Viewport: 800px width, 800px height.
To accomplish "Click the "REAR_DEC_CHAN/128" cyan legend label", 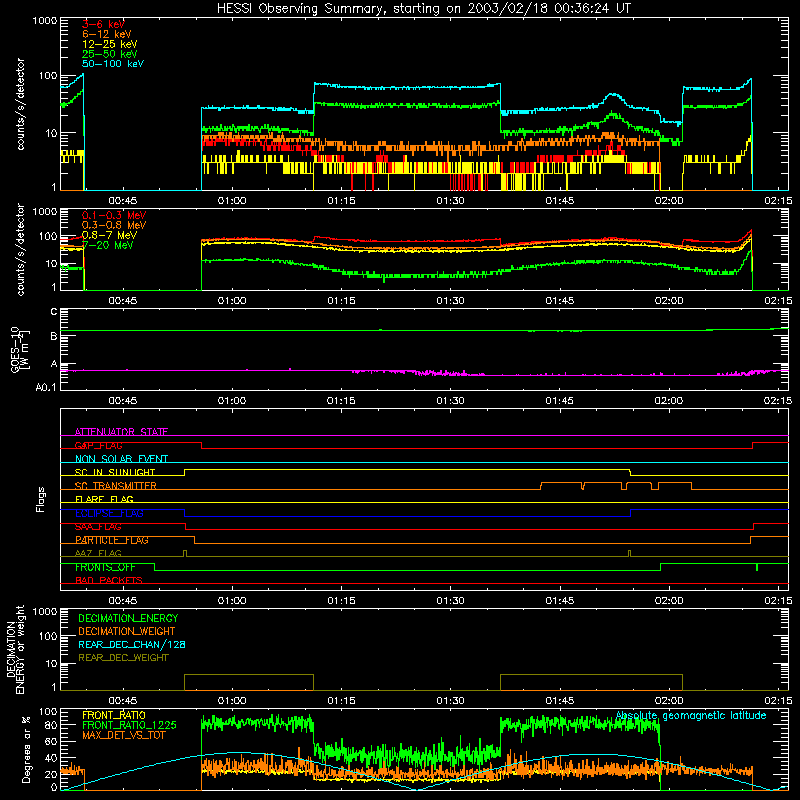I will 132,644.
